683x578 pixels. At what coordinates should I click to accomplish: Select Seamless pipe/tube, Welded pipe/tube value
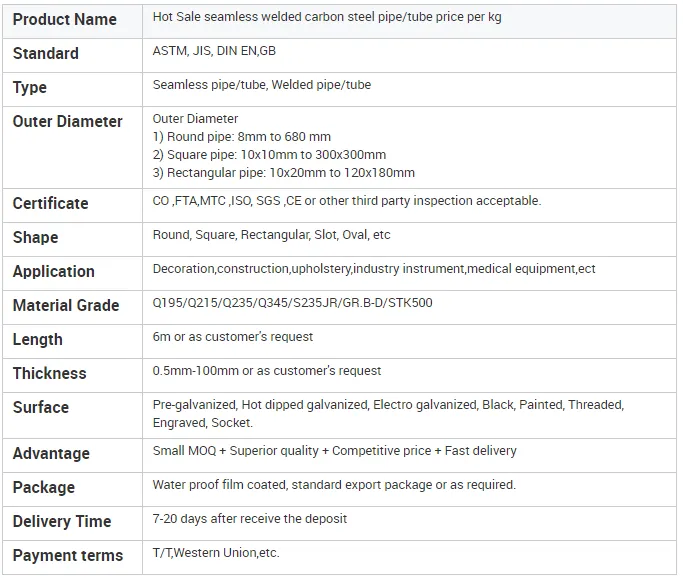[261, 85]
